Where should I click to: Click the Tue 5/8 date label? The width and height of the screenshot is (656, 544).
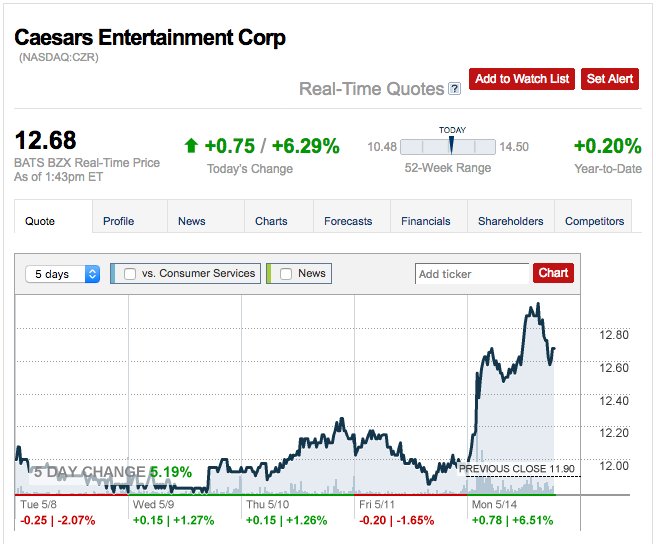(38, 505)
